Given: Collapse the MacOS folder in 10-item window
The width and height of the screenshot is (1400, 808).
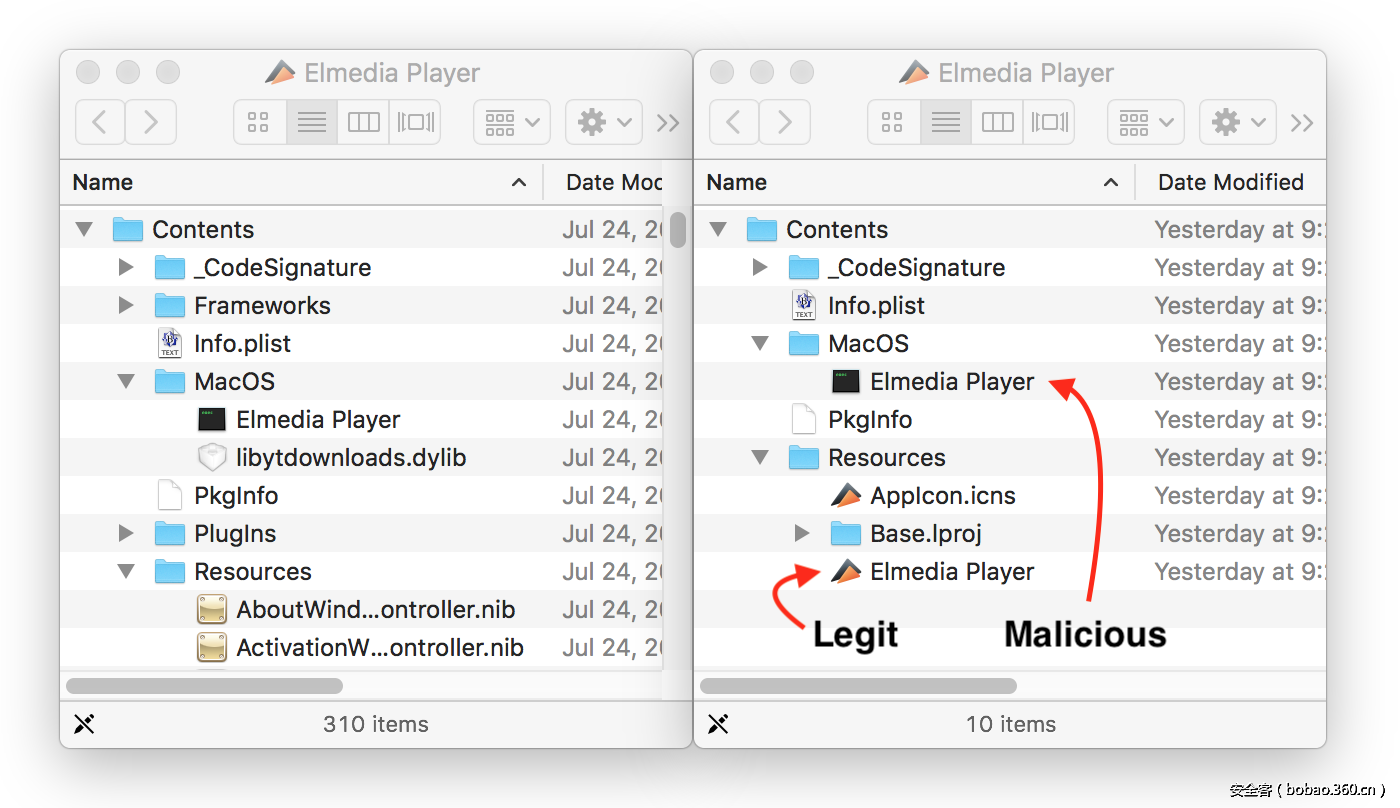Looking at the screenshot, I should (760, 344).
